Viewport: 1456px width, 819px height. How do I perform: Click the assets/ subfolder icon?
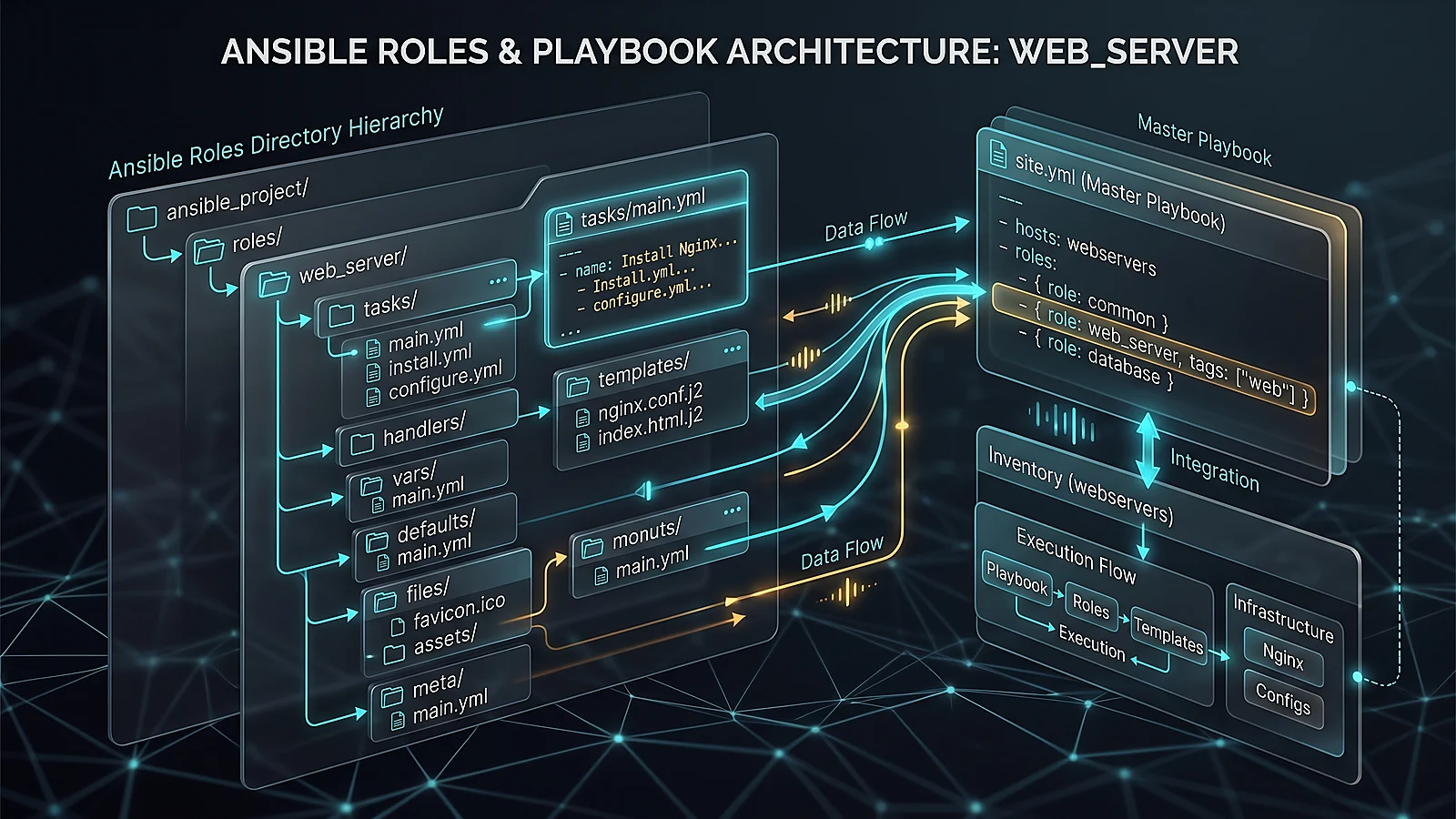pos(394,653)
